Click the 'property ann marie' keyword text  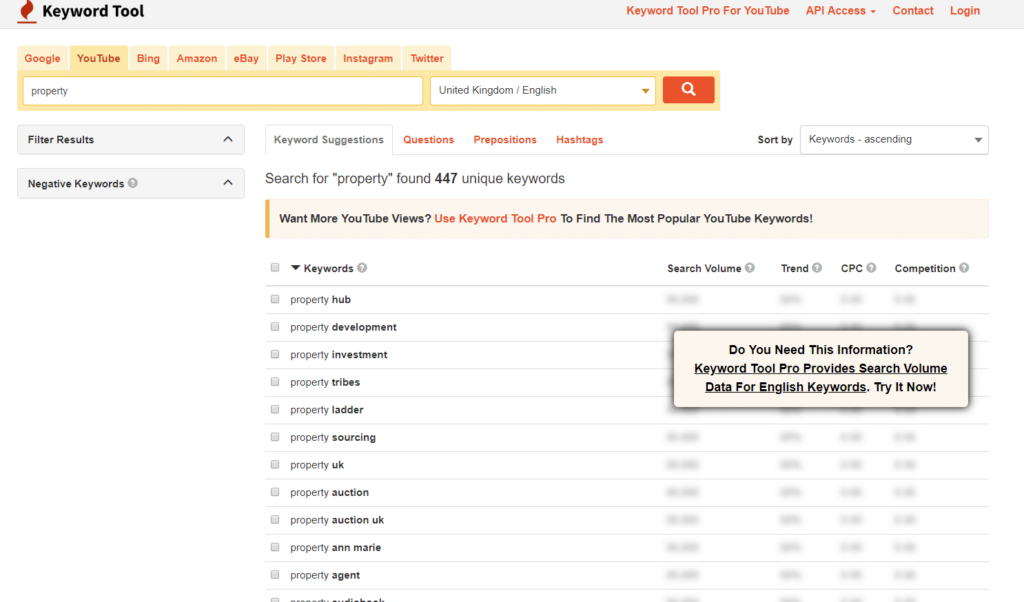[x=336, y=548]
